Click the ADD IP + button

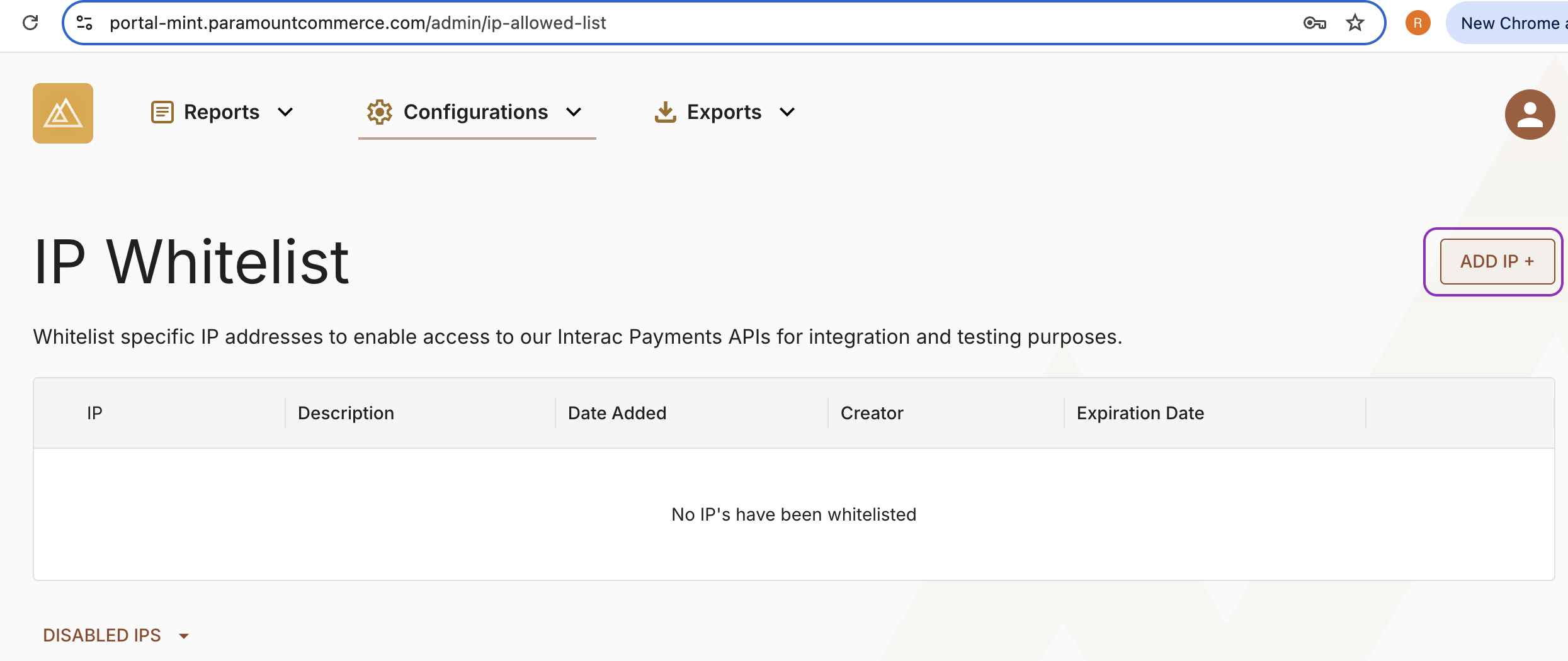1497,261
